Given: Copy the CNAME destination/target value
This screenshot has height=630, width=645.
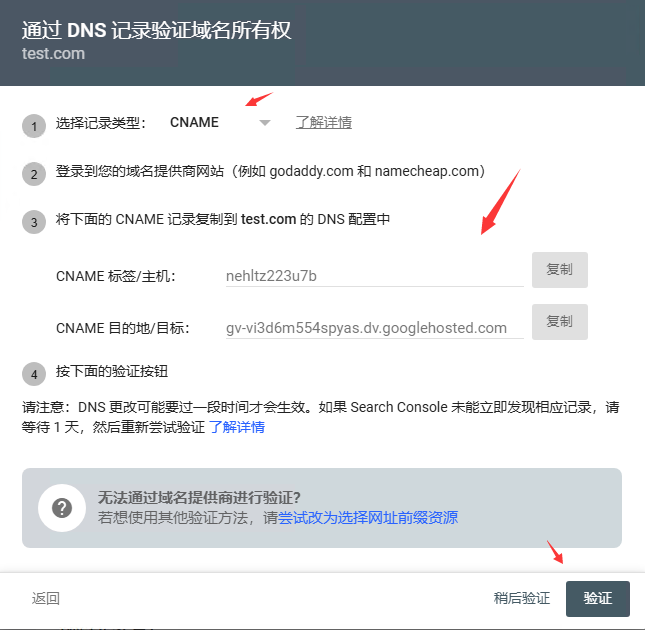Looking at the screenshot, I should [x=559, y=322].
